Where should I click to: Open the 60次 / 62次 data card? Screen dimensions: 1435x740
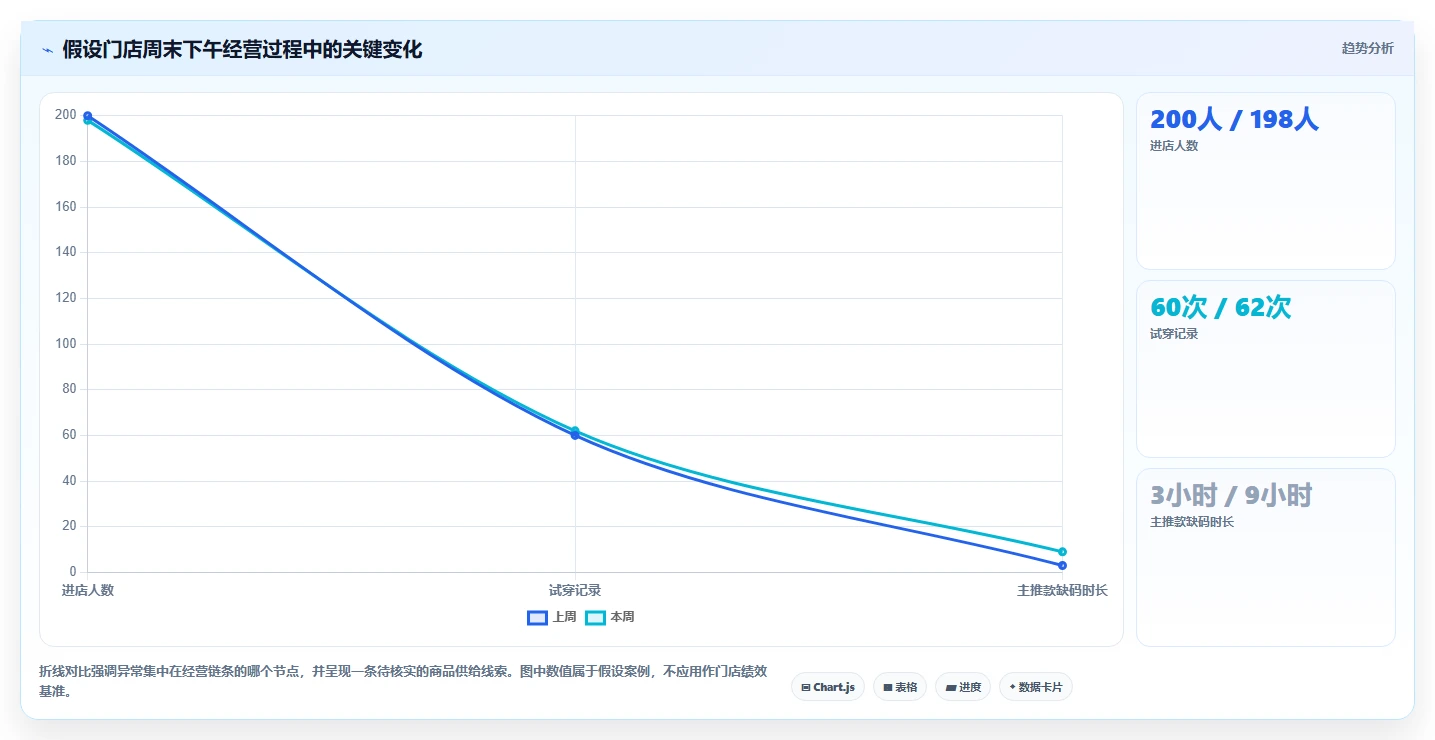(x=1265, y=369)
